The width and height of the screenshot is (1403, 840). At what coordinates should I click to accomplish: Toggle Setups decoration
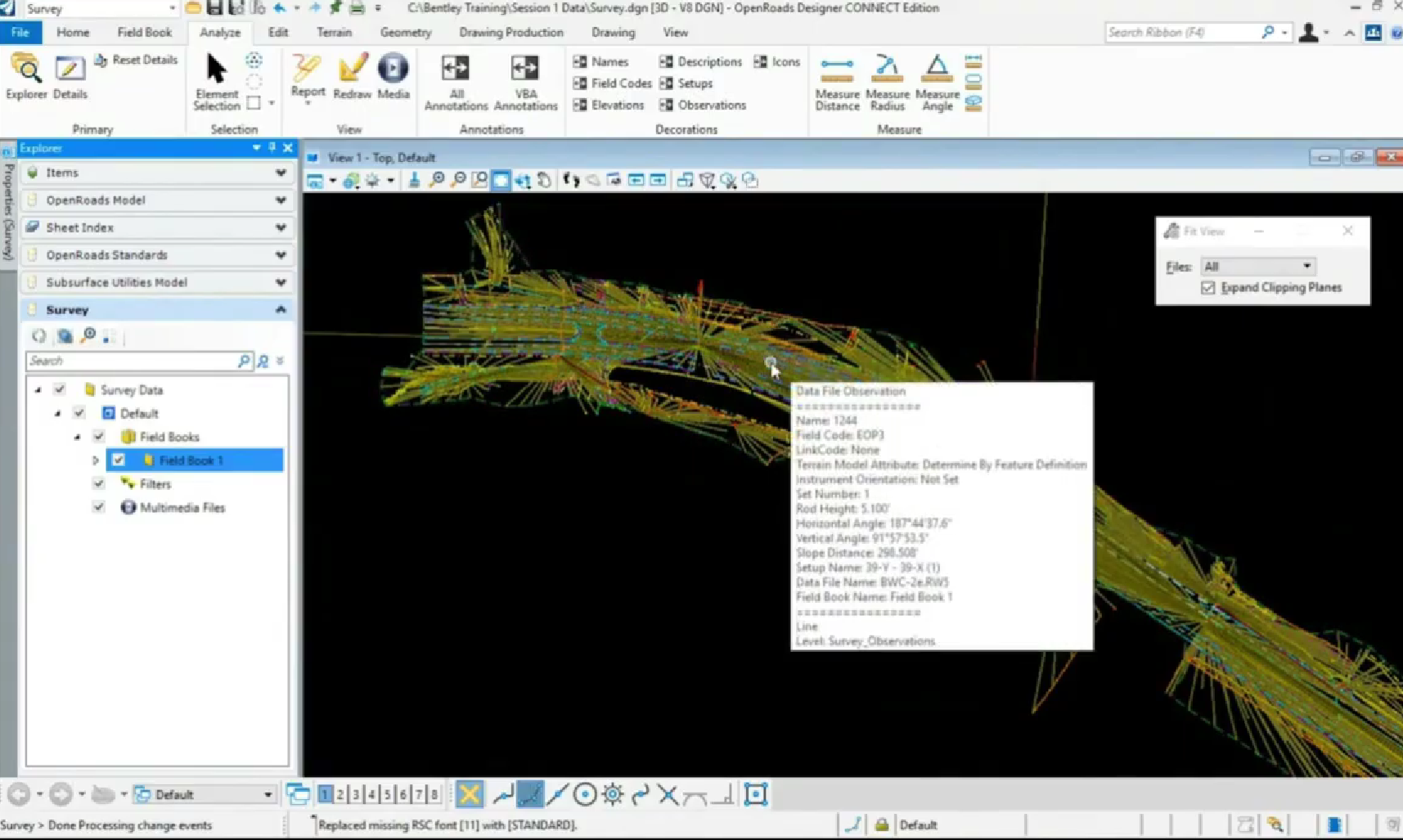686,83
